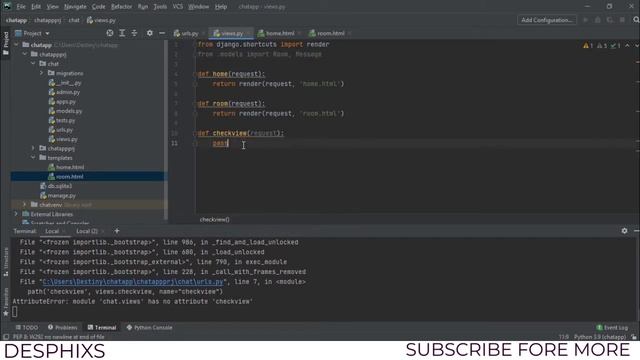
Task: Collapse the chatapp root folder
Action: (16, 44)
